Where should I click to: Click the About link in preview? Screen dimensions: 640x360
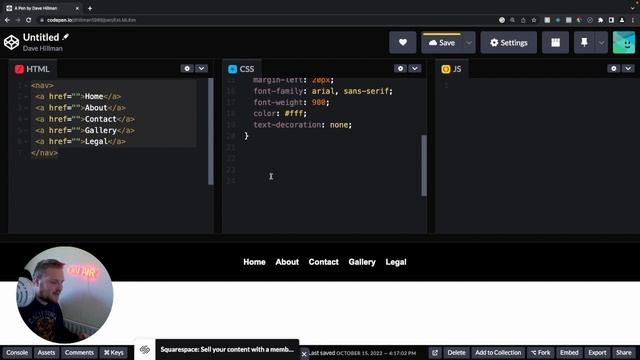(x=287, y=262)
